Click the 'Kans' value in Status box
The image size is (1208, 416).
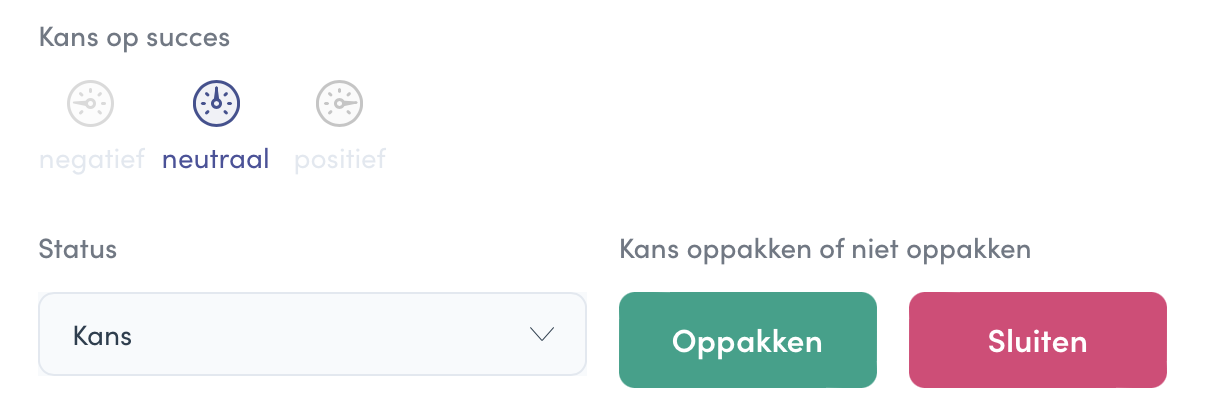click(x=103, y=336)
